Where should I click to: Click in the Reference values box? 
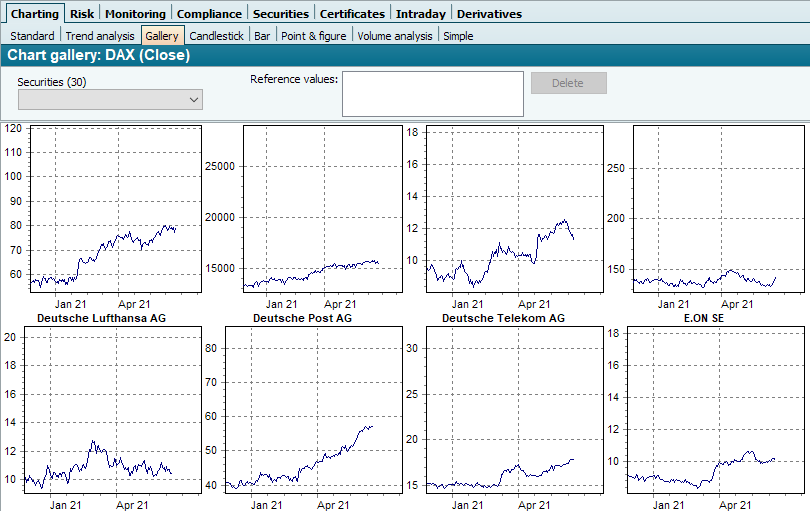coord(432,94)
